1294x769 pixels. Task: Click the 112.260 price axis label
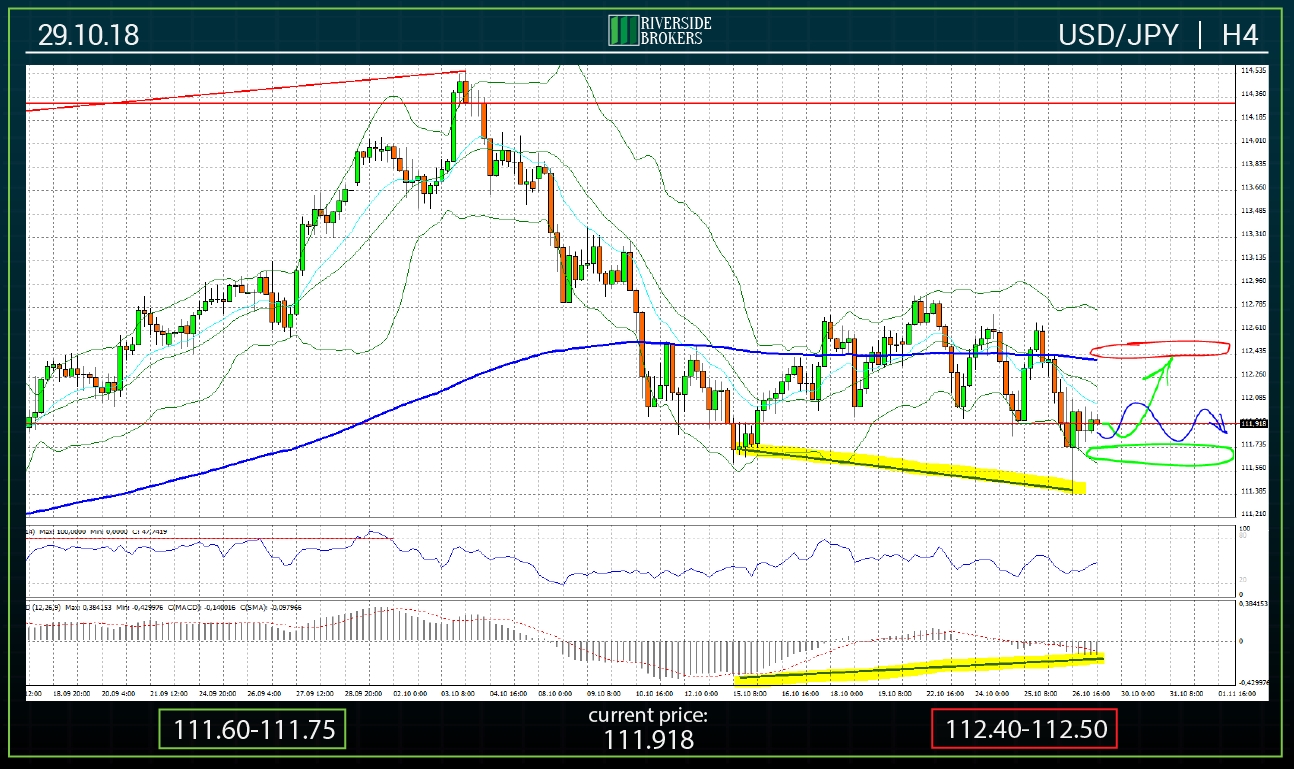1253,374
